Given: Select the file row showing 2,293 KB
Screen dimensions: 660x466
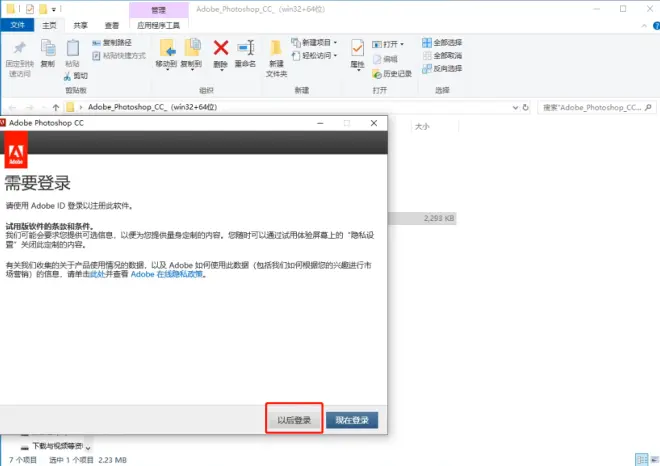Looking at the screenshot, I should coord(422,218).
